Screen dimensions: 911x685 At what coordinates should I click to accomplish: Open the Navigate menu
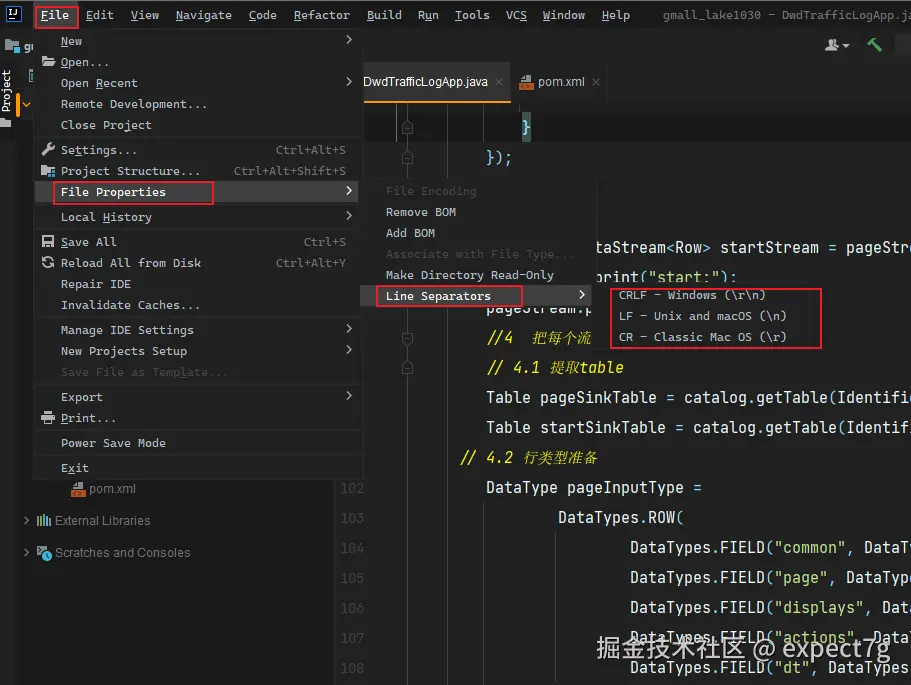pyautogui.click(x=203, y=15)
